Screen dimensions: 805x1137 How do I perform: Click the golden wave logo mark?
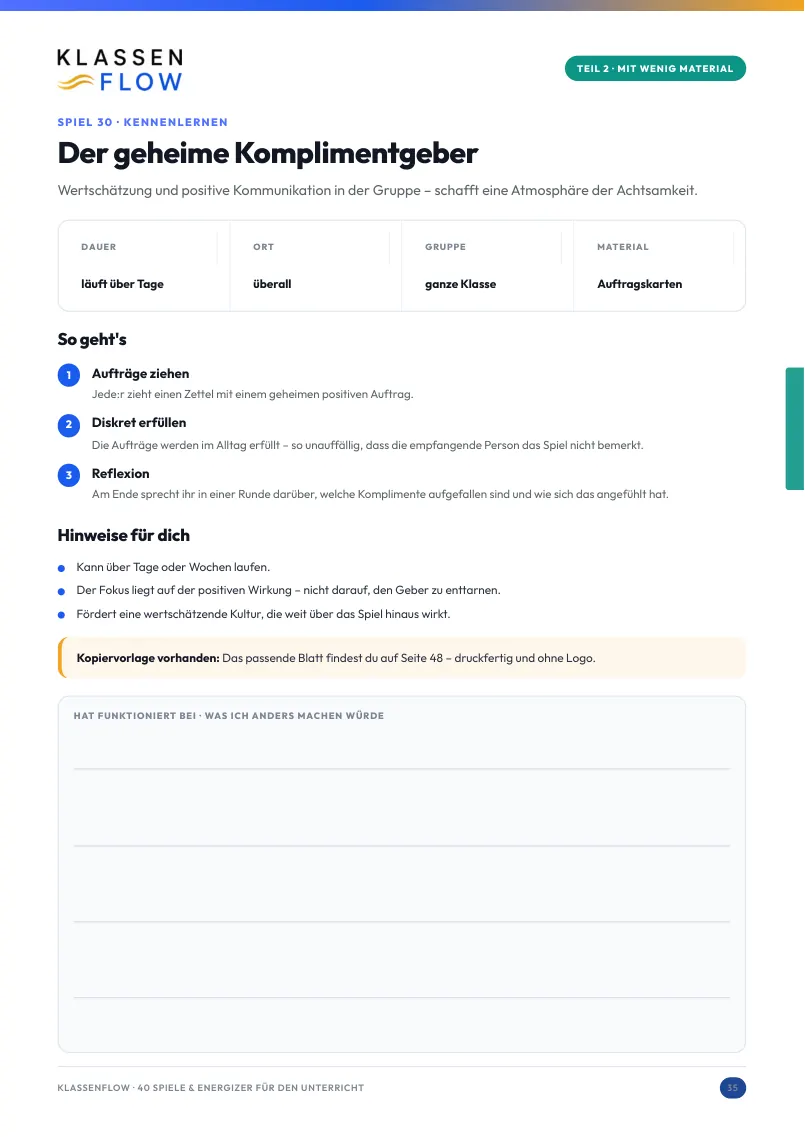tap(75, 83)
